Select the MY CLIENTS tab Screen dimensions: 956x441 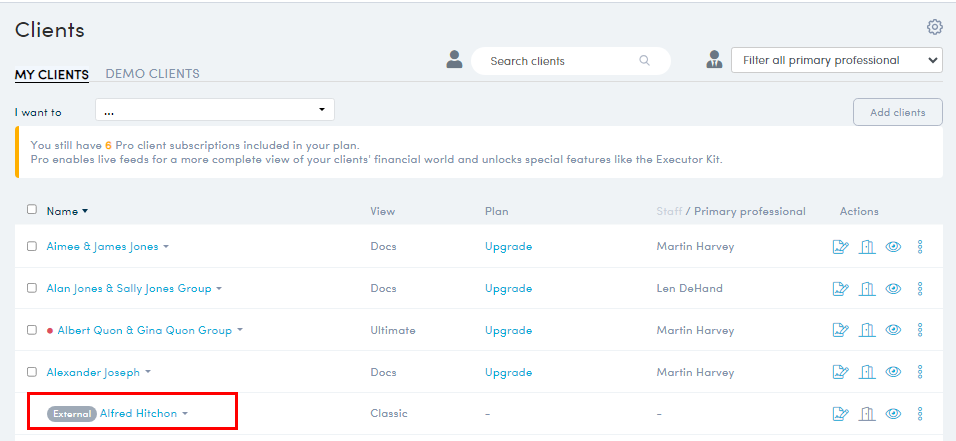pos(52,74)
